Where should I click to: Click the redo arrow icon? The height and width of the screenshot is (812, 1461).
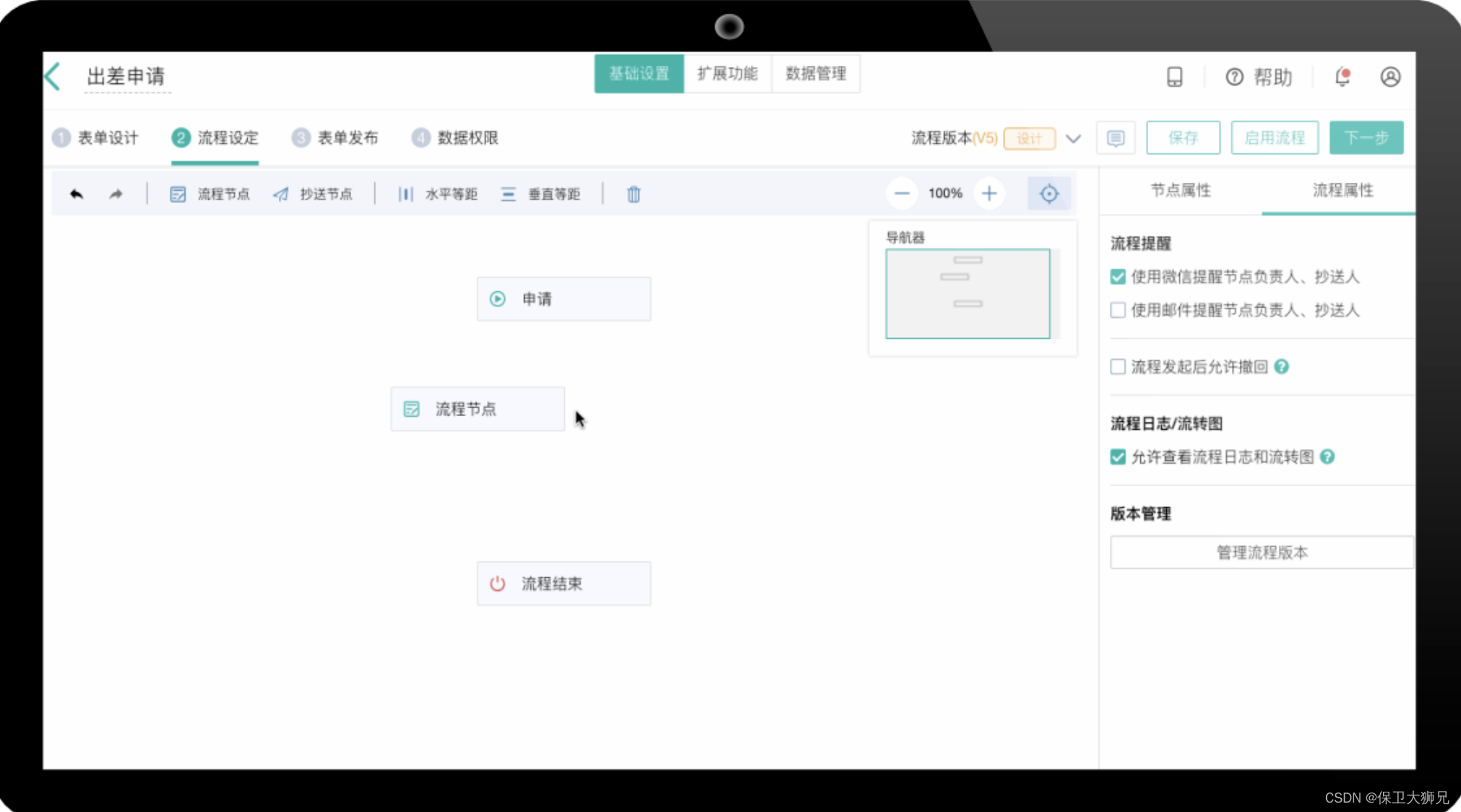tap(116, 194)
